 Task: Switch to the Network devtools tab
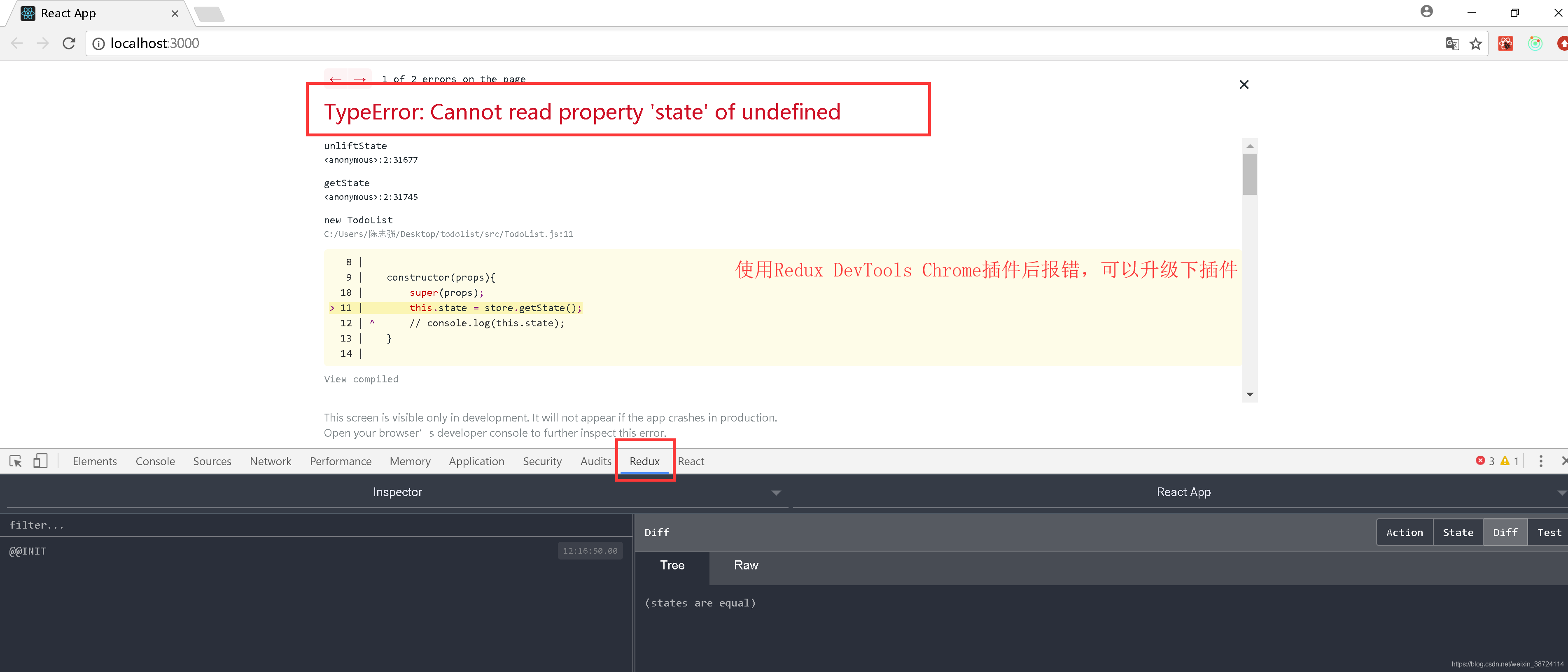[x=270, y=461]
